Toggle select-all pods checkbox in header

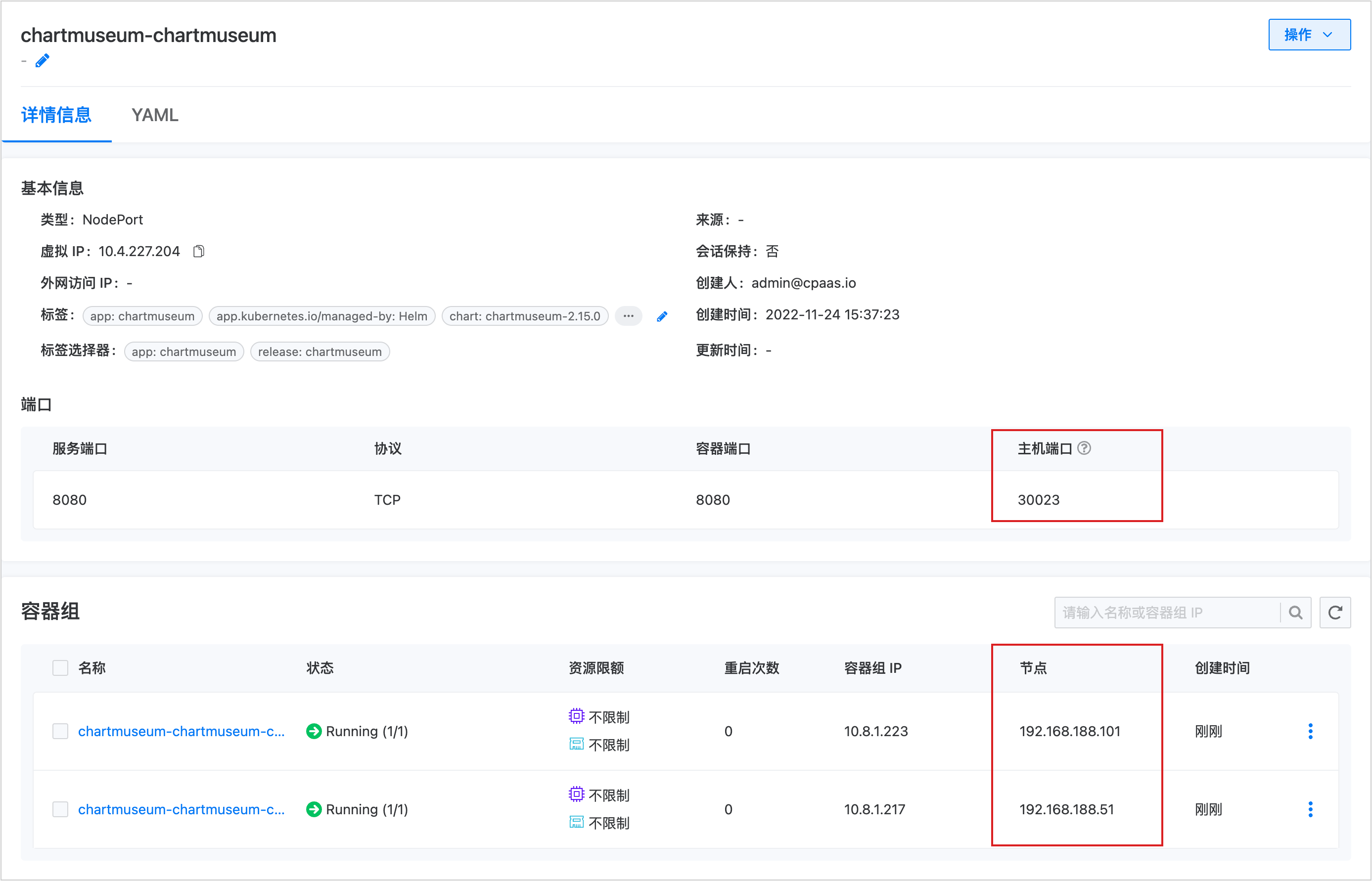[60, 668]
